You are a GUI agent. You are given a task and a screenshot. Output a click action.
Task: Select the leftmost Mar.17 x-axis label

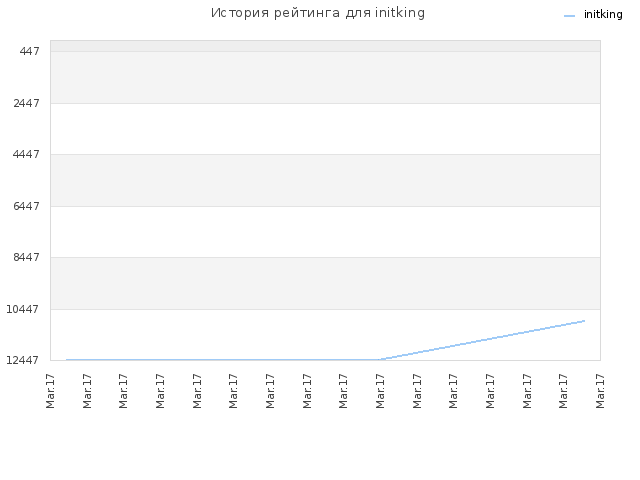point(50,391)
